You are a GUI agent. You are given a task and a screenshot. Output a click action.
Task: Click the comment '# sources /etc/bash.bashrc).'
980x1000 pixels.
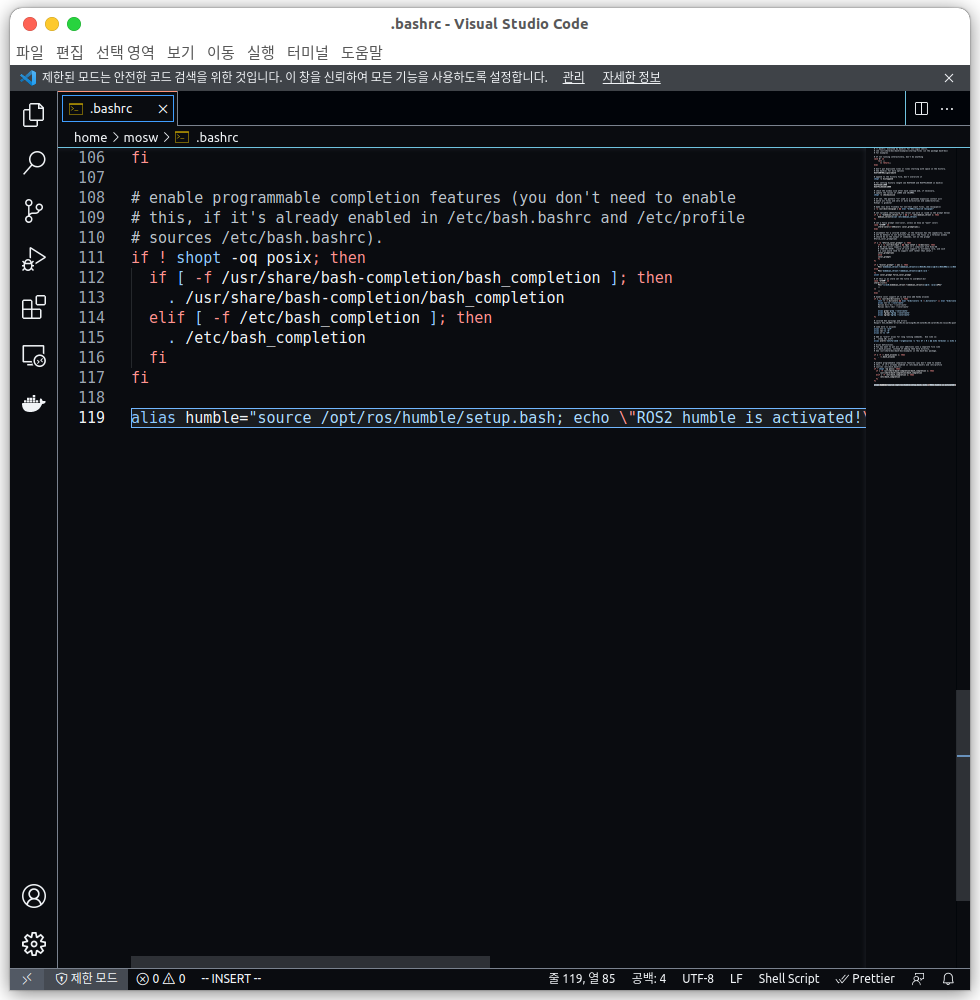(x=256, y=238)
